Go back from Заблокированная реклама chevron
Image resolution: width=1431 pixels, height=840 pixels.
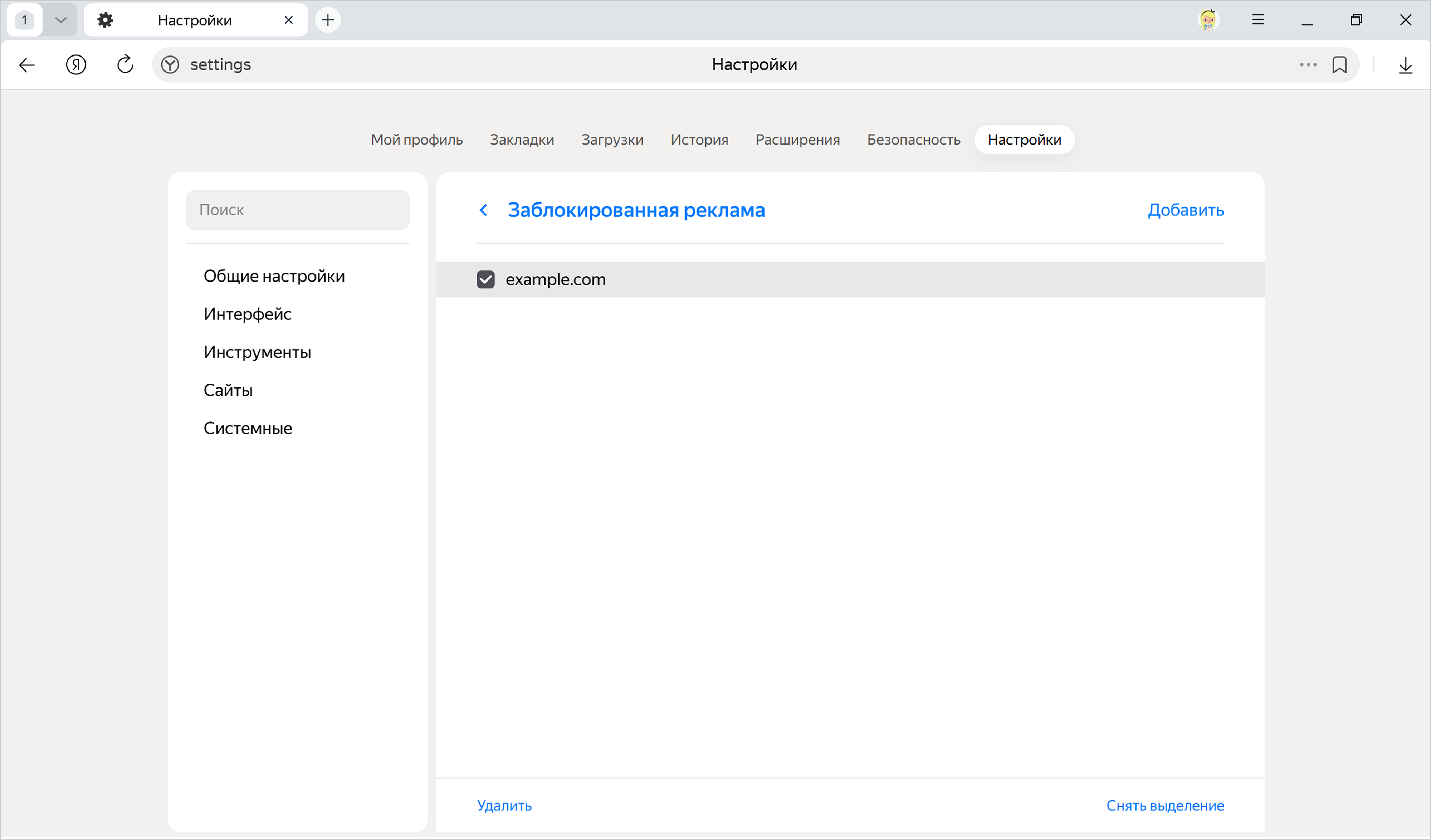(483, 210)
